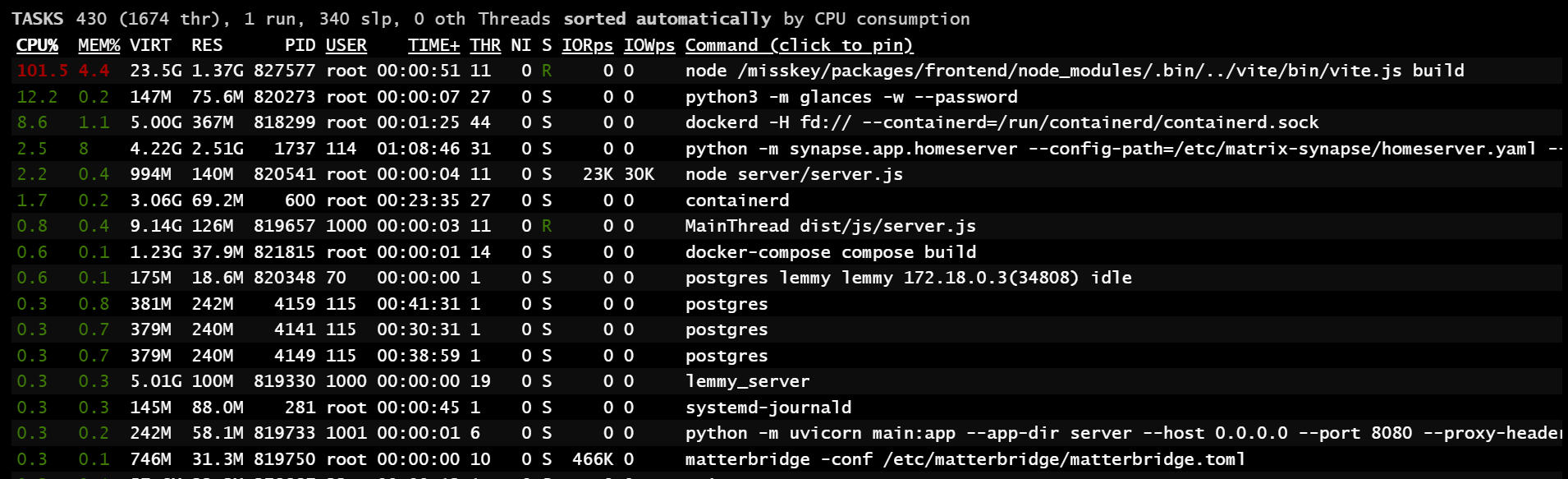Click the containerd process command
This screenshot has height=479, width=1568.
pos(736,200)
